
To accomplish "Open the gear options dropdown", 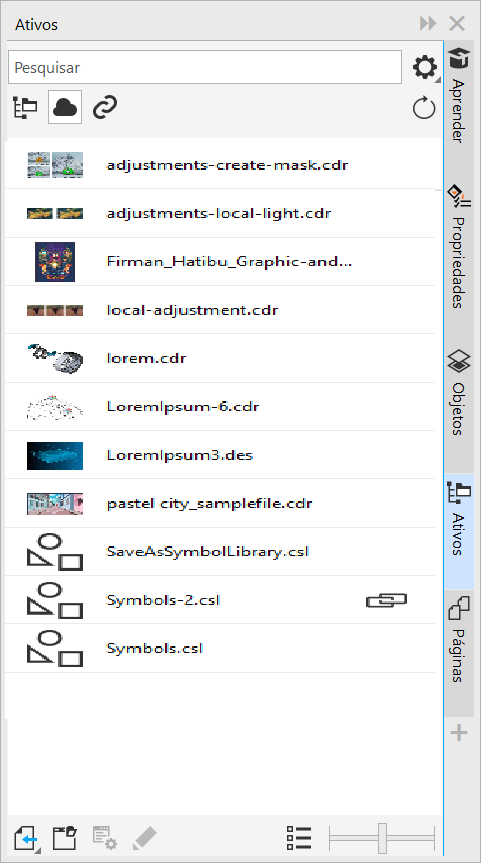I will point(425,68).
